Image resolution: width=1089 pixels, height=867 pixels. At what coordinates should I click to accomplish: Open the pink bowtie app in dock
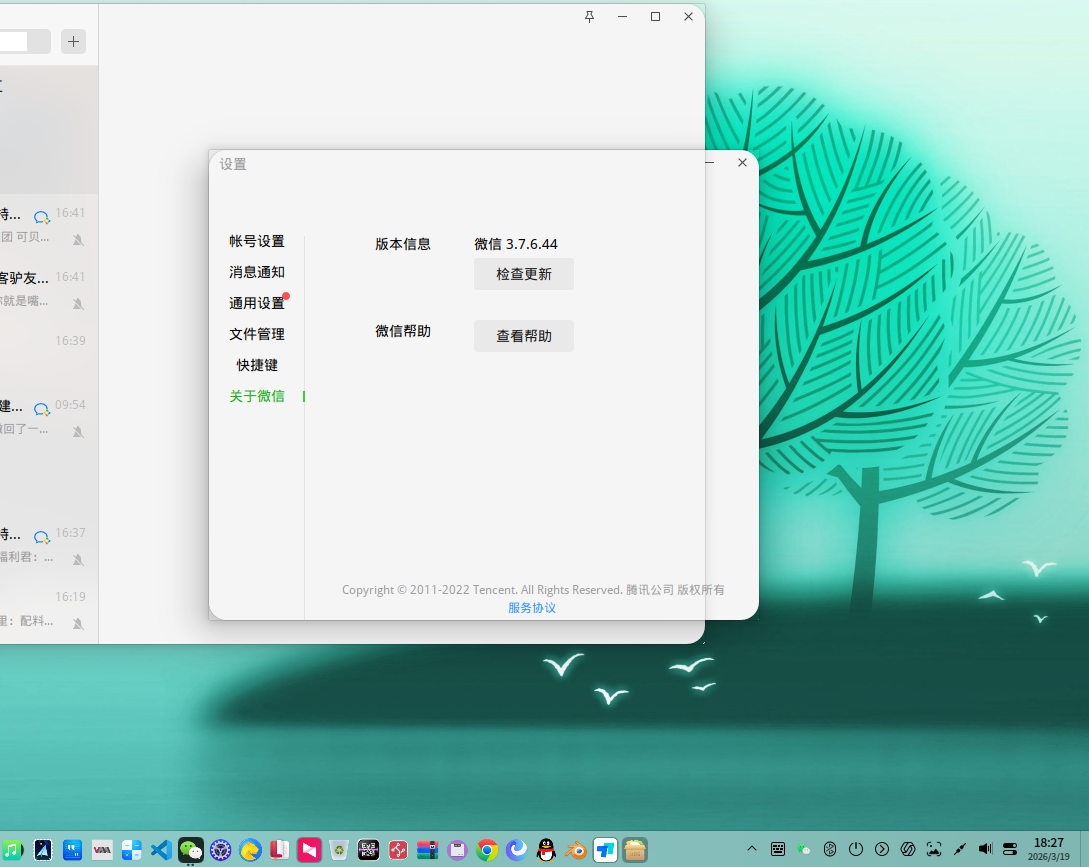[x=309, y=850]
